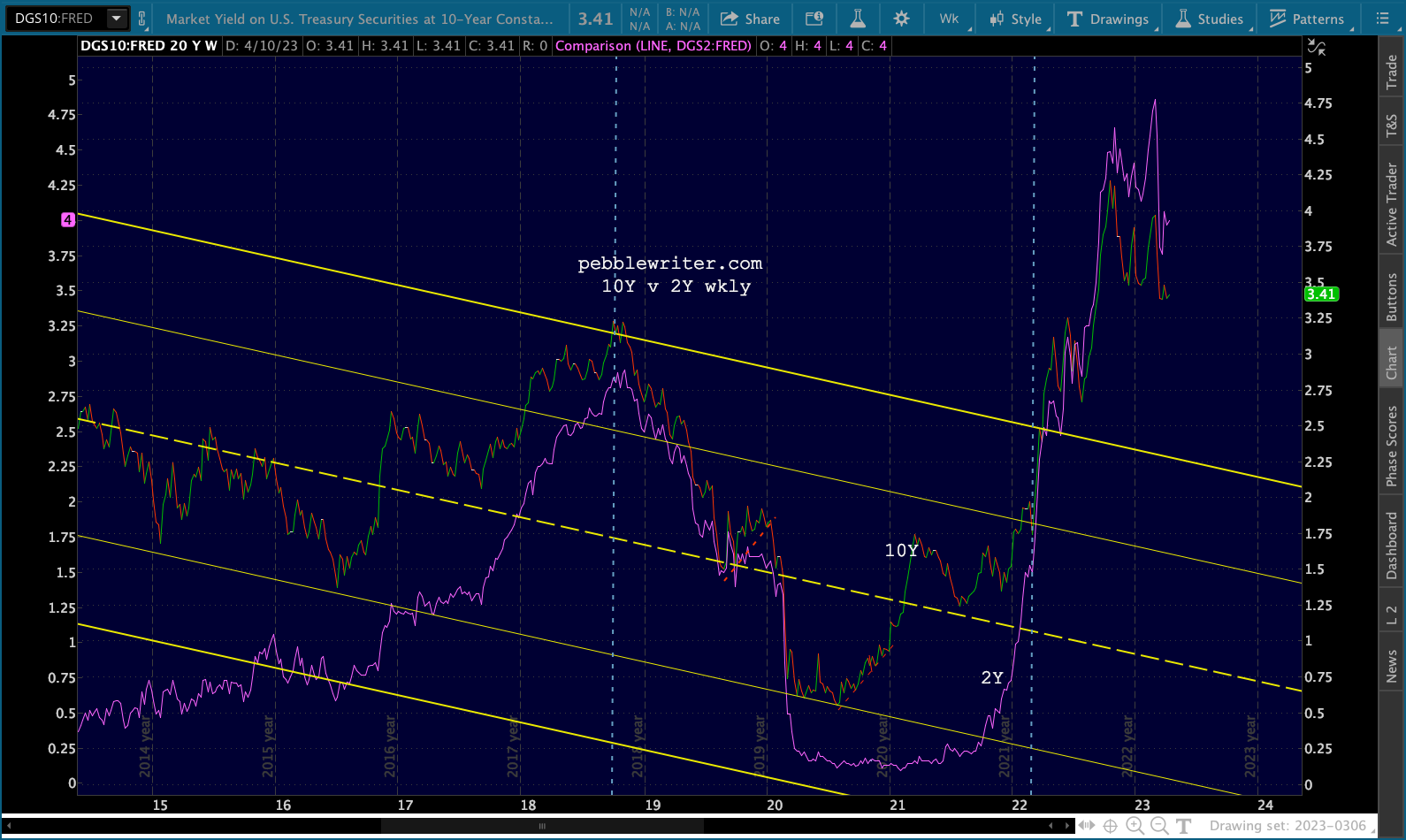1406x840 pixels.
Task: Open the Dashboard sidebar tab
Action: (x=1392, y=546)
